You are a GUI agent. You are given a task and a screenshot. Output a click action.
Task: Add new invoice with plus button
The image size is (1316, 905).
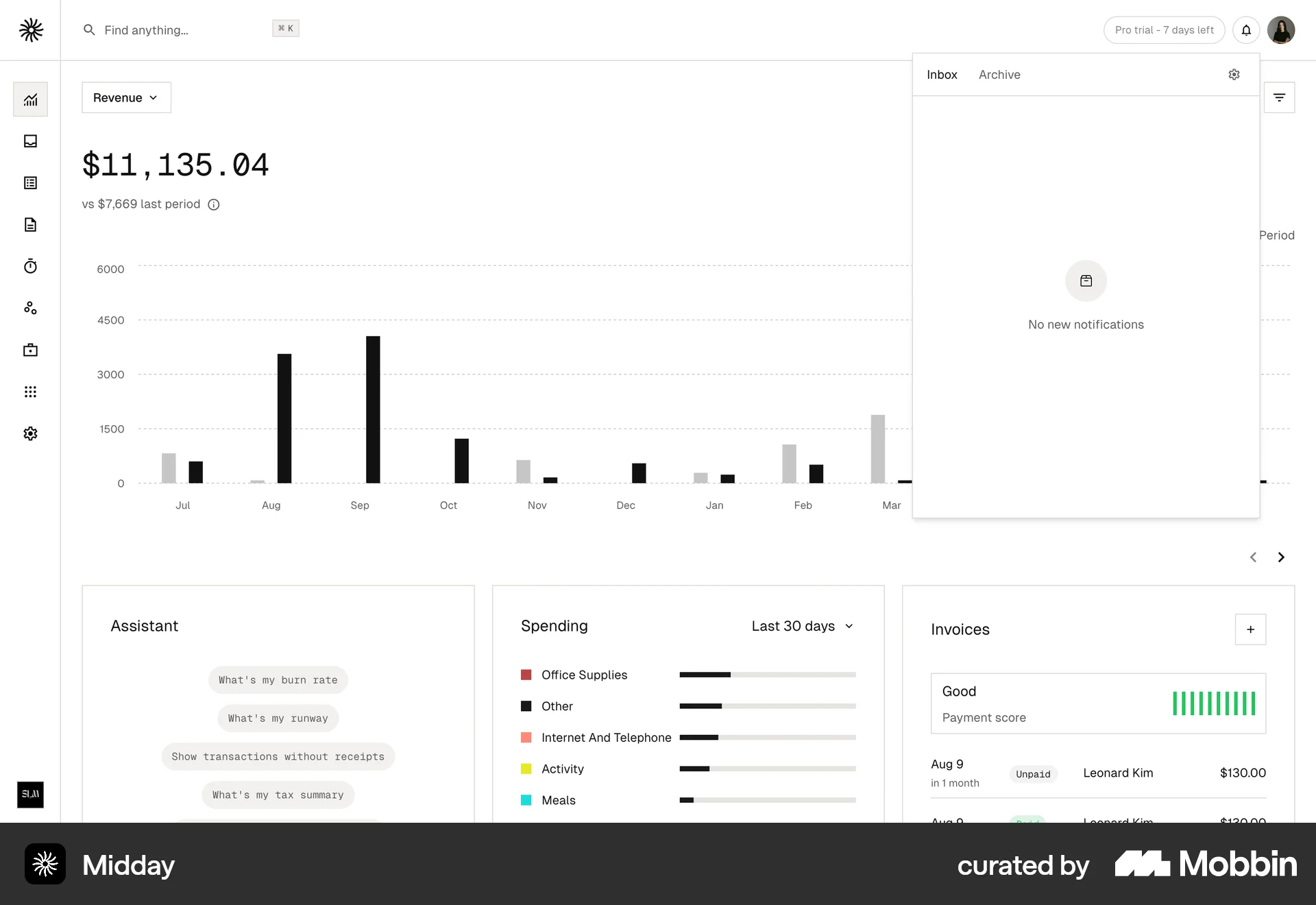[1250, 629]
